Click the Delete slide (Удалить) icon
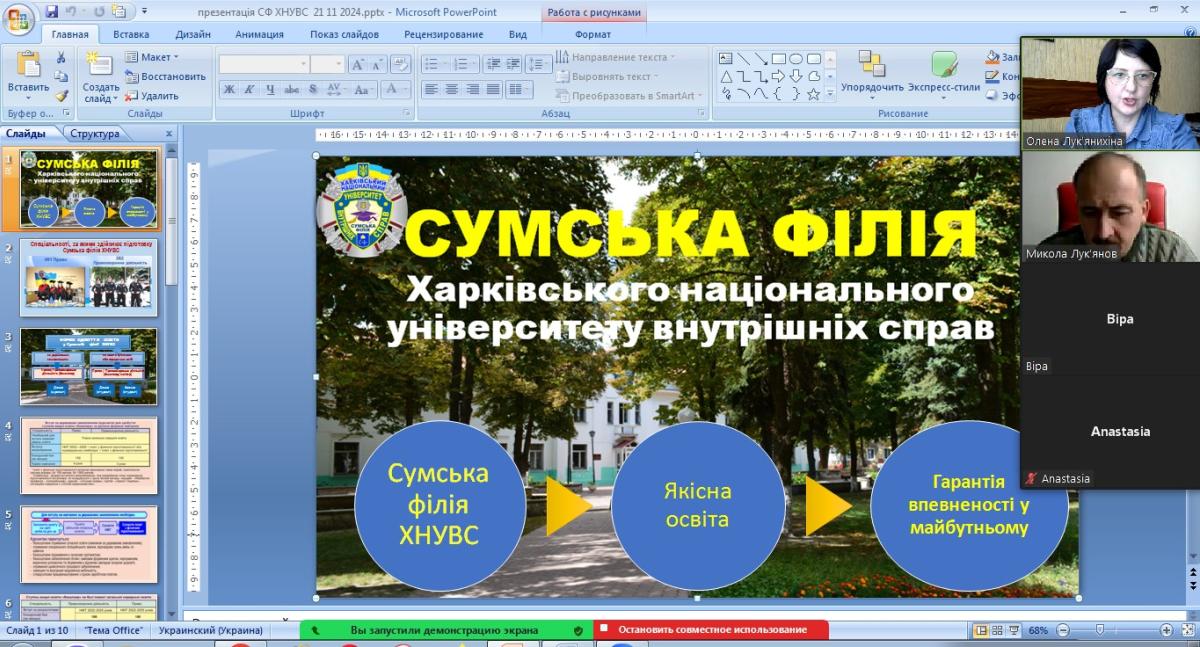Viewport: 1200px width, 647px height. coord(152,96)
